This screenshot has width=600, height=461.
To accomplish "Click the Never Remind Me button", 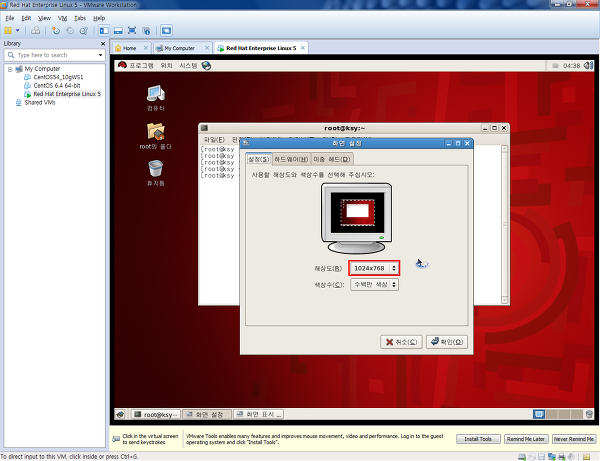I will [574, 439].
